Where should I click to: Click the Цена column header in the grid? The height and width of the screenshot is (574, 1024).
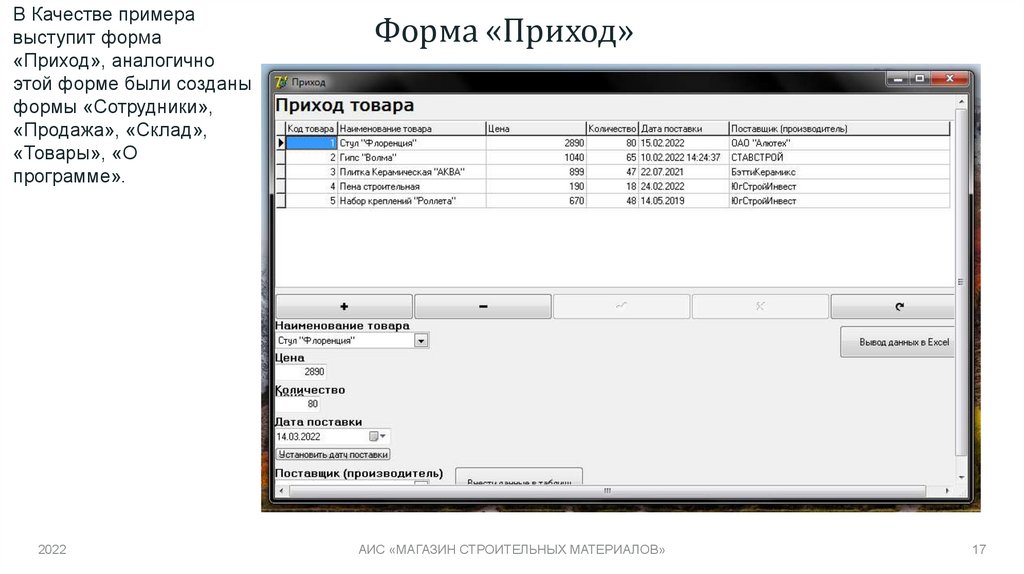click(x=536, y=129)
